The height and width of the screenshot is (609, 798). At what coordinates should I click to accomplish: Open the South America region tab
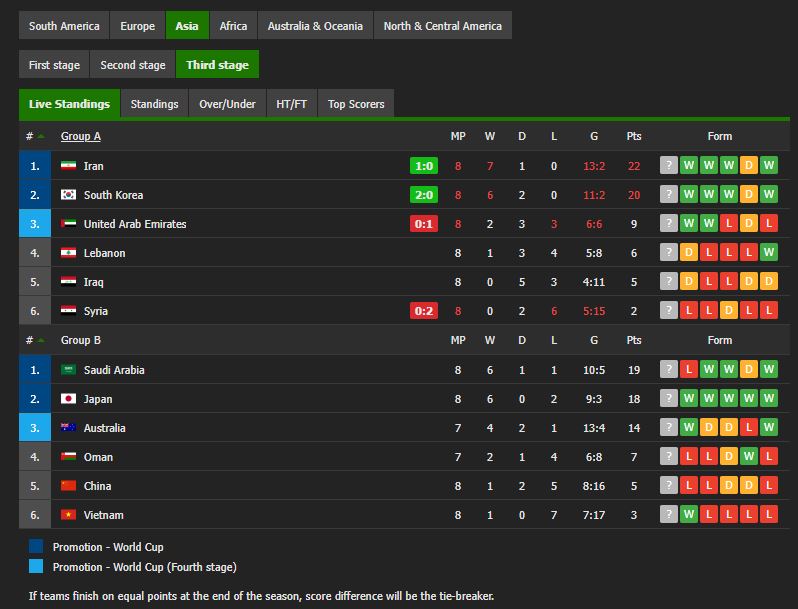coord(64,25)
